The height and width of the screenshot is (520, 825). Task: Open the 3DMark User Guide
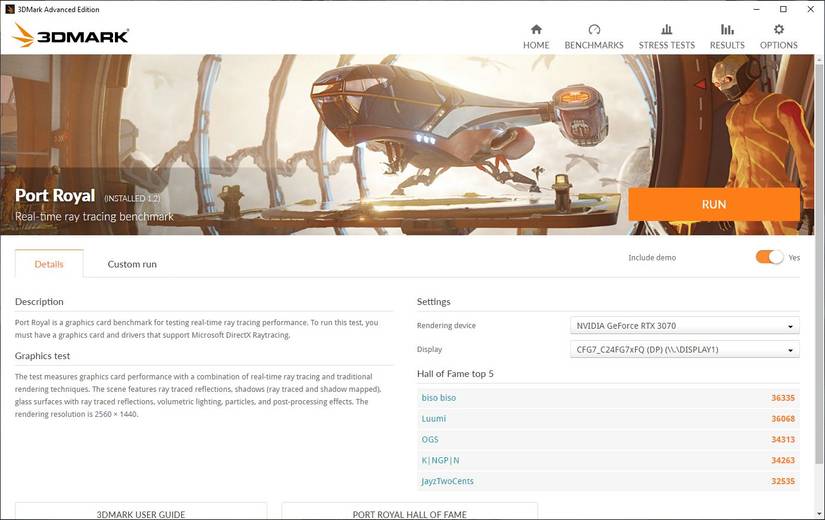click(141, 511)
